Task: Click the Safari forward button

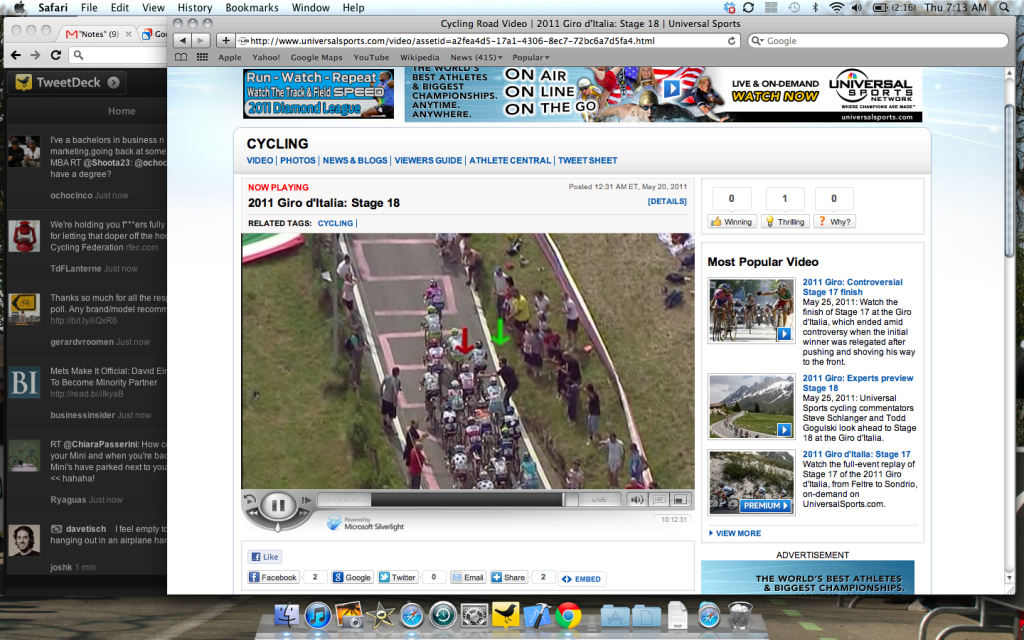Action: 200,40
